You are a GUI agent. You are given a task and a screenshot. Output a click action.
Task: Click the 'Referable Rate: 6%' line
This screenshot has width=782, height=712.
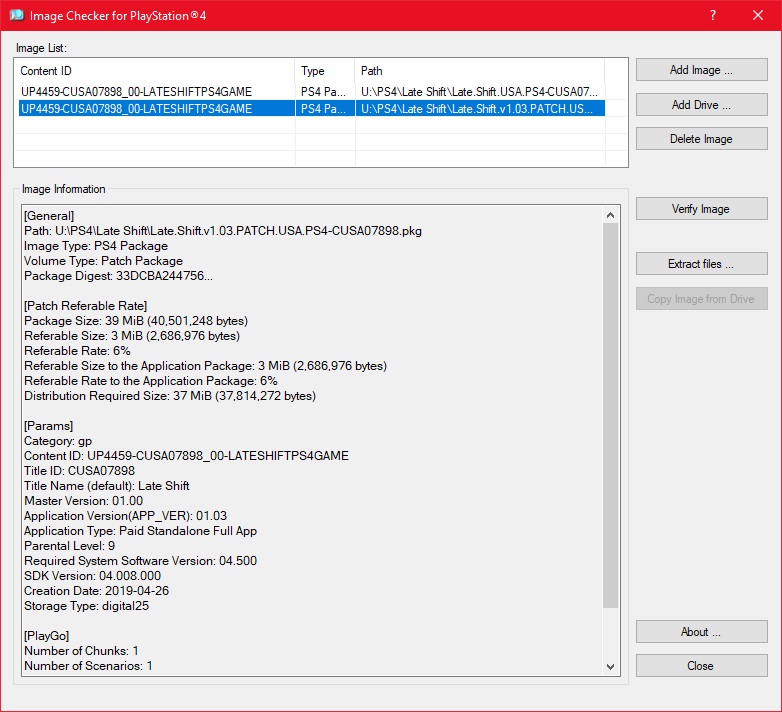click(77, 351)
